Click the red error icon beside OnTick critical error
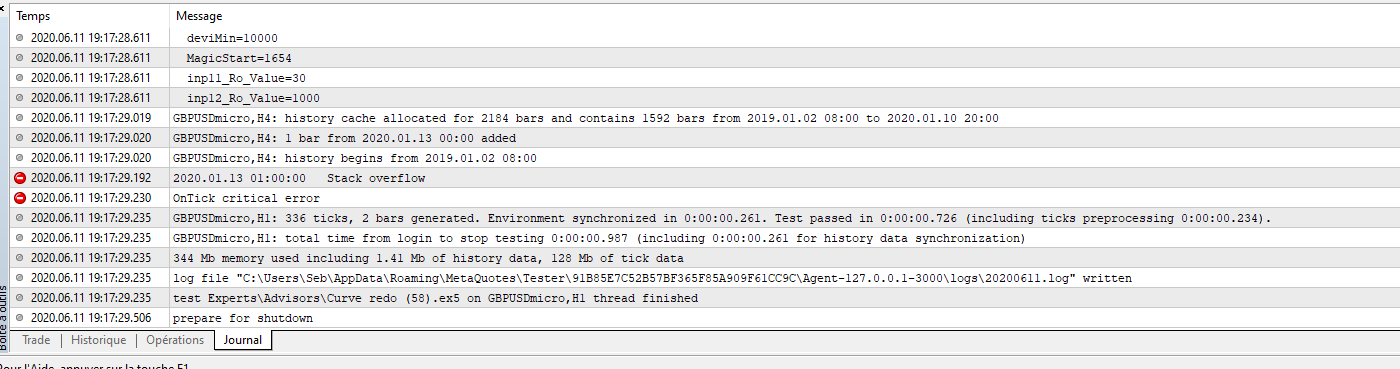The width and height of the screenshot is (1400, 369). (20, 198)
